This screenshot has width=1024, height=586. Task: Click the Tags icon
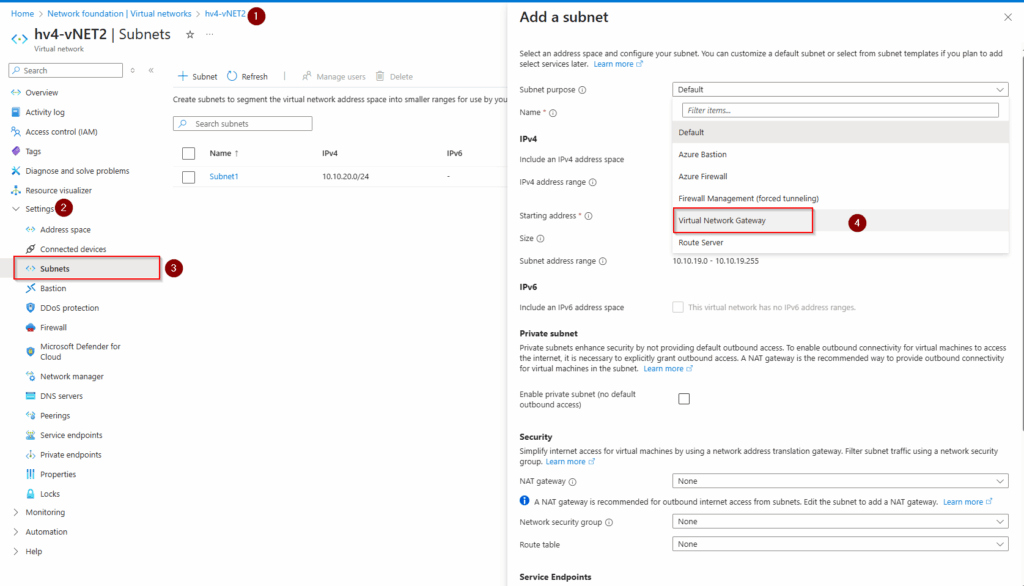[16, 152]
